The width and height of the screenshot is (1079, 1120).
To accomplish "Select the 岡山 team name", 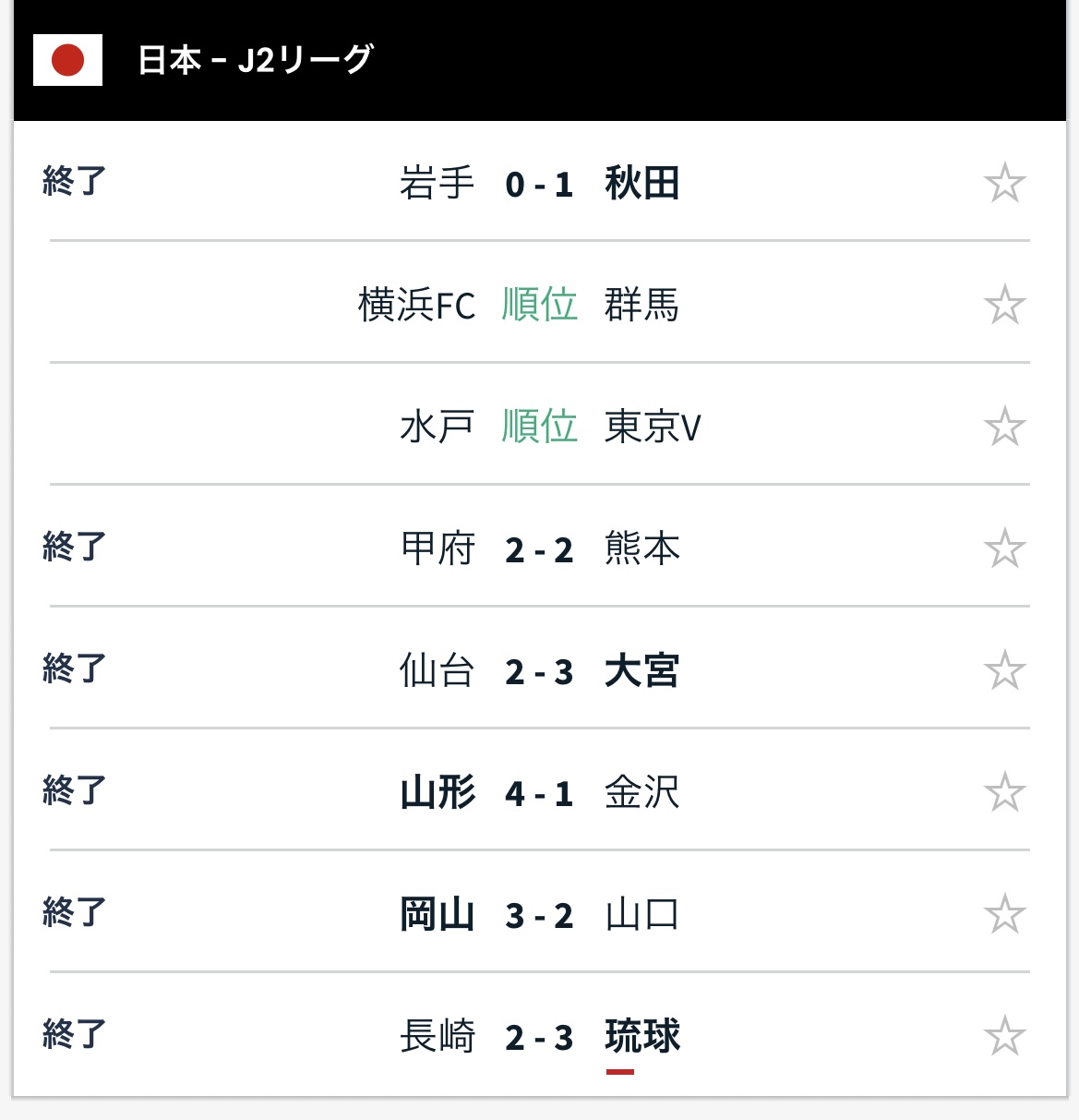I will coord(438,915).
